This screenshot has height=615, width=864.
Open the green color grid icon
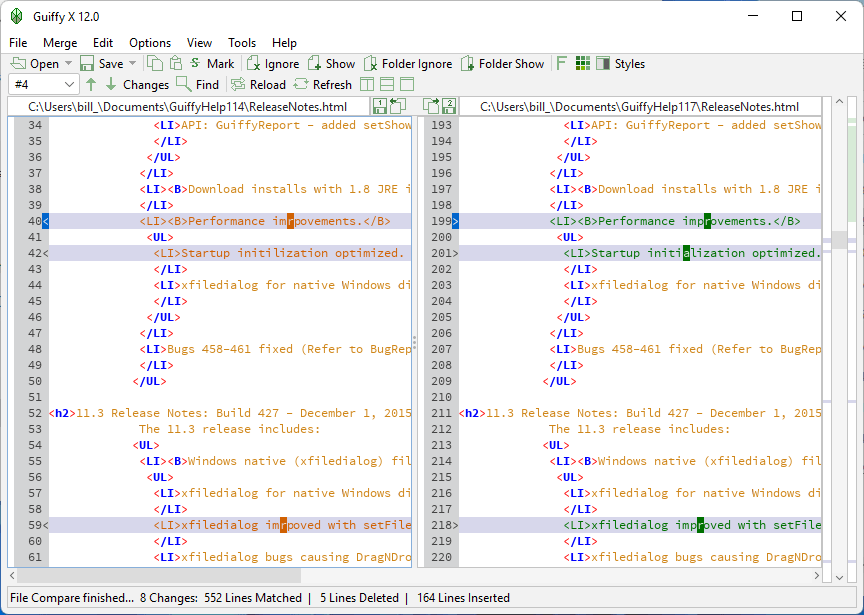click(582, 64)
